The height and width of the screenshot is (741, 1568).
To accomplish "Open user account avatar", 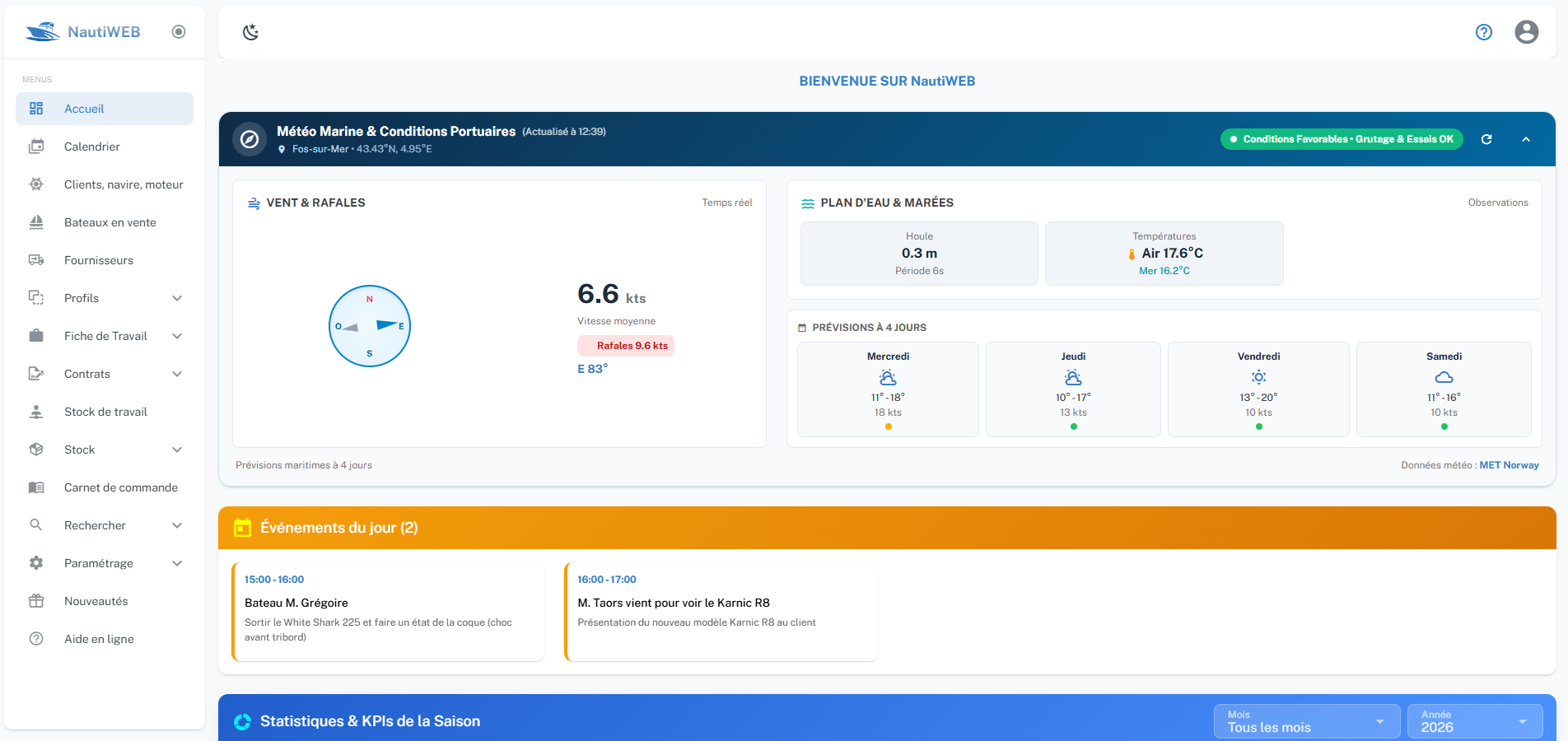I will point(1527,32).
